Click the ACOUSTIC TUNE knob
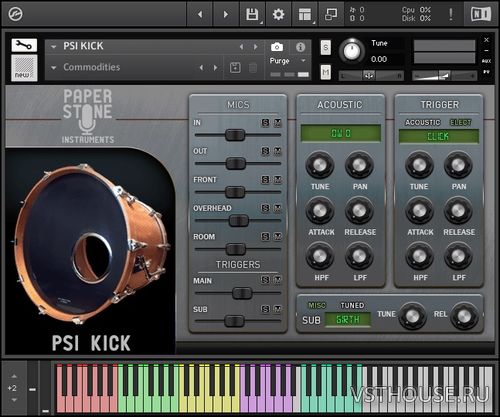This screenshot has width=500, height=417. click(x=320, y=165)
